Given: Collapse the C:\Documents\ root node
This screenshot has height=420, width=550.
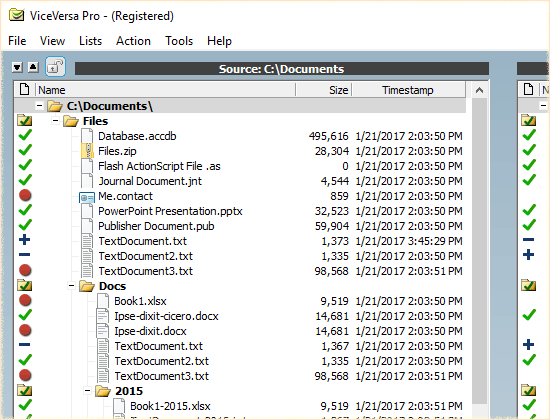Looking at the screenshot, I should coord(39,106).
